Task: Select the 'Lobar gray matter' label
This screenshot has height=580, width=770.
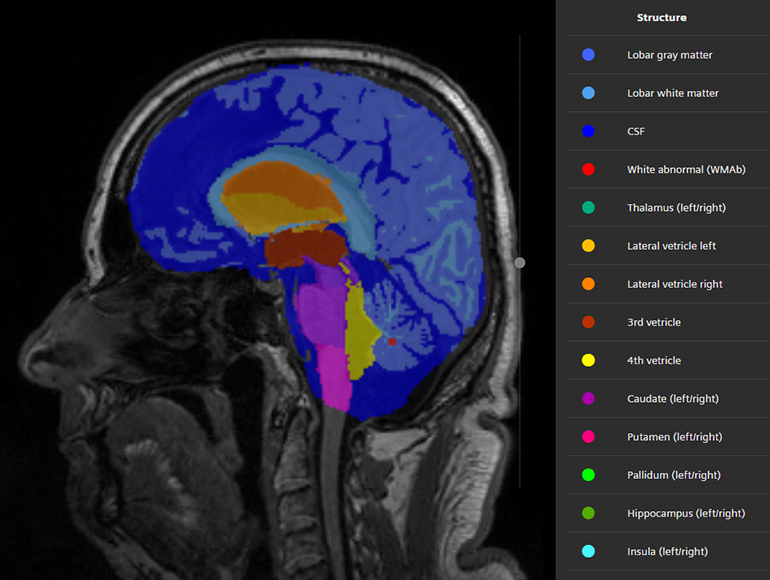Action: coord(669,55)
